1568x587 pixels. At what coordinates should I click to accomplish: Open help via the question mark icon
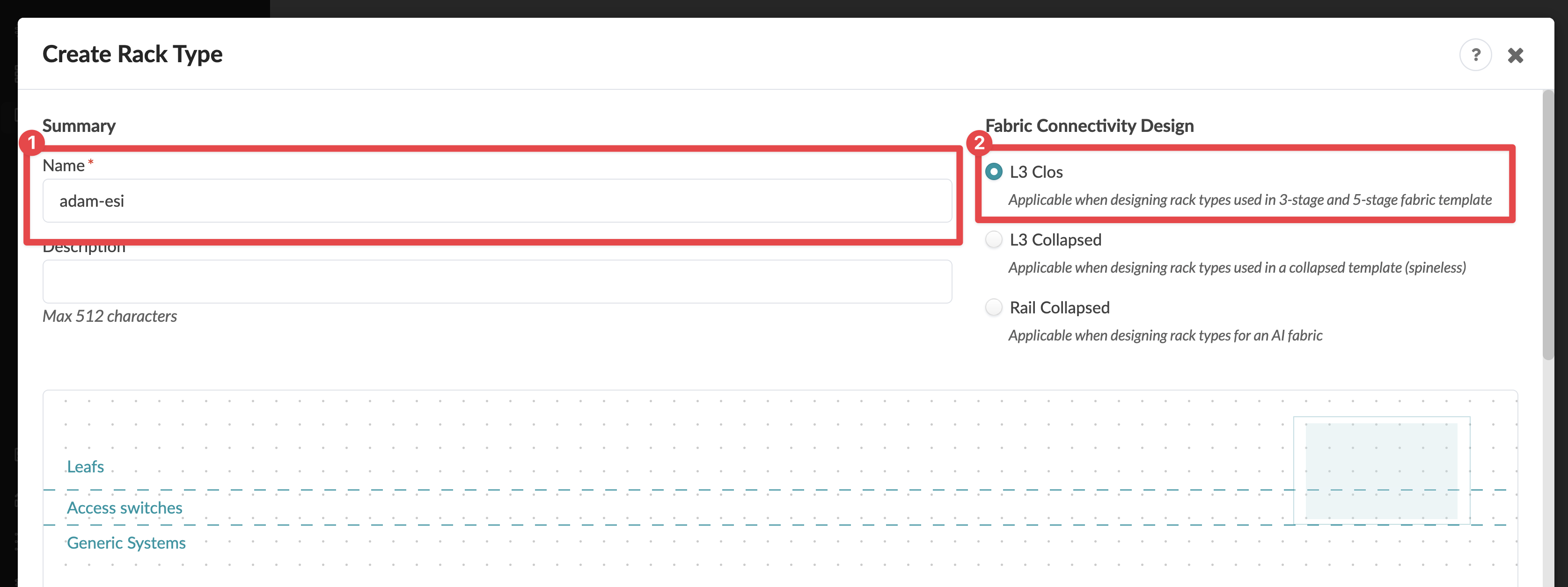pos(1475,55)
